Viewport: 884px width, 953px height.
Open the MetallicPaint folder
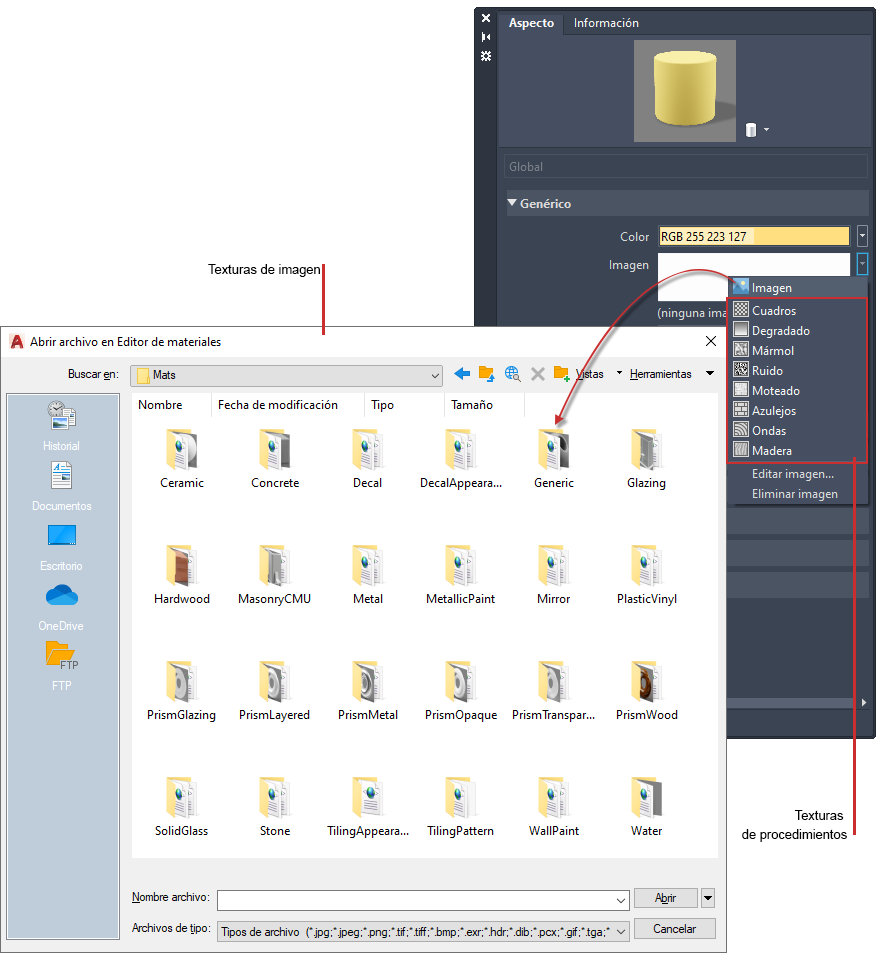(461, 575)
